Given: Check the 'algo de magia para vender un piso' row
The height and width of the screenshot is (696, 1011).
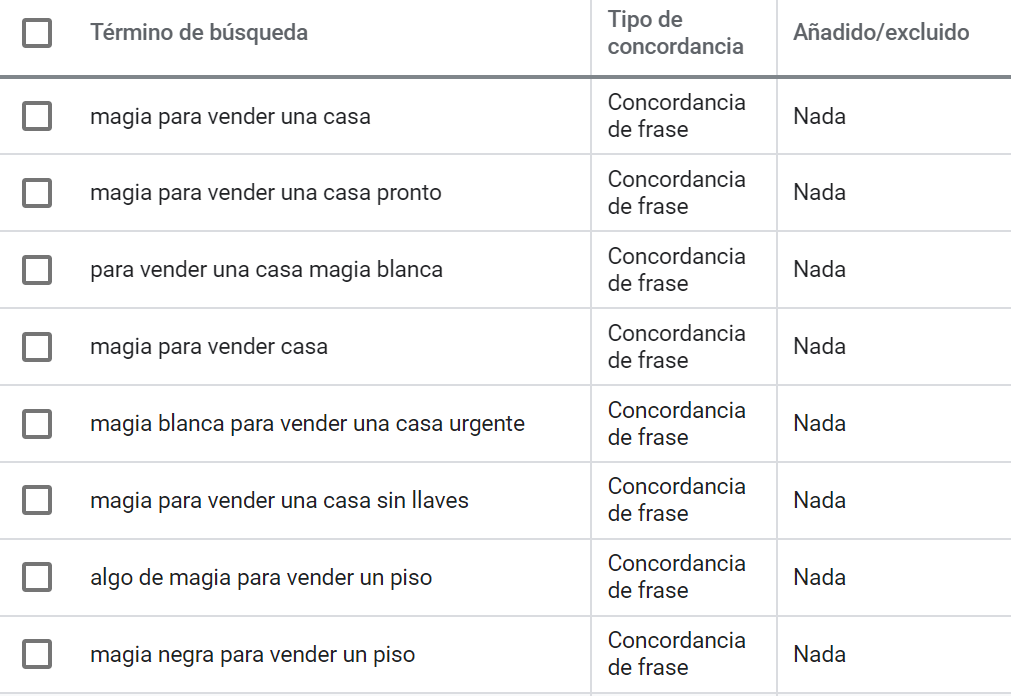Looking at the screenshot, I should tap(37, 577).
